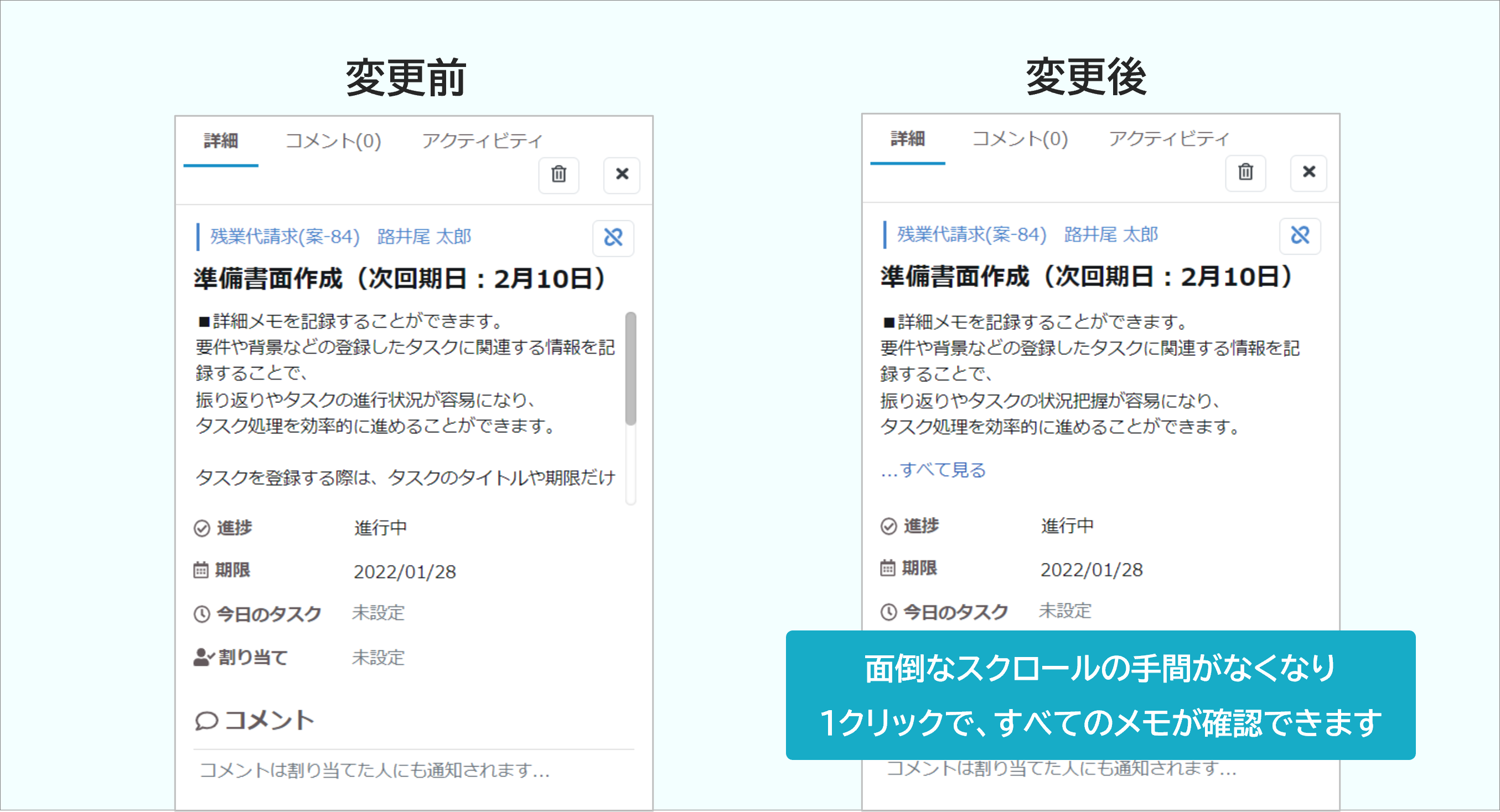Click the task title in 変更後 panel
The width and height of the screenshot is (1500, 812).
[x=1087, y=277]
